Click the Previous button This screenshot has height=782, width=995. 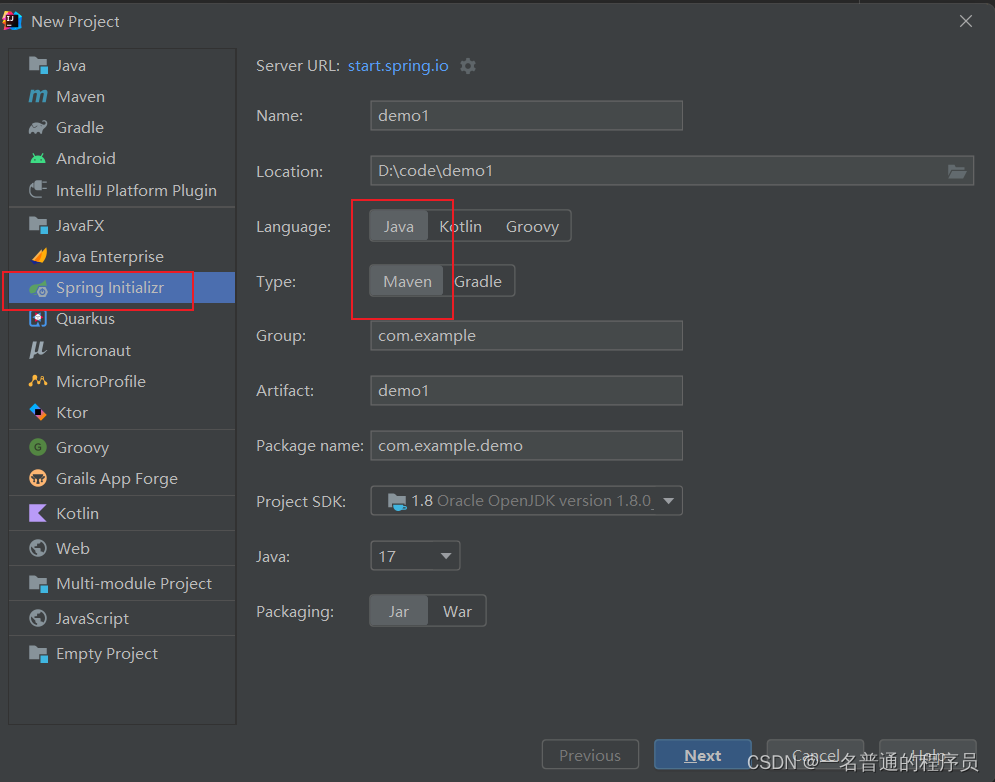pos(590,755)
